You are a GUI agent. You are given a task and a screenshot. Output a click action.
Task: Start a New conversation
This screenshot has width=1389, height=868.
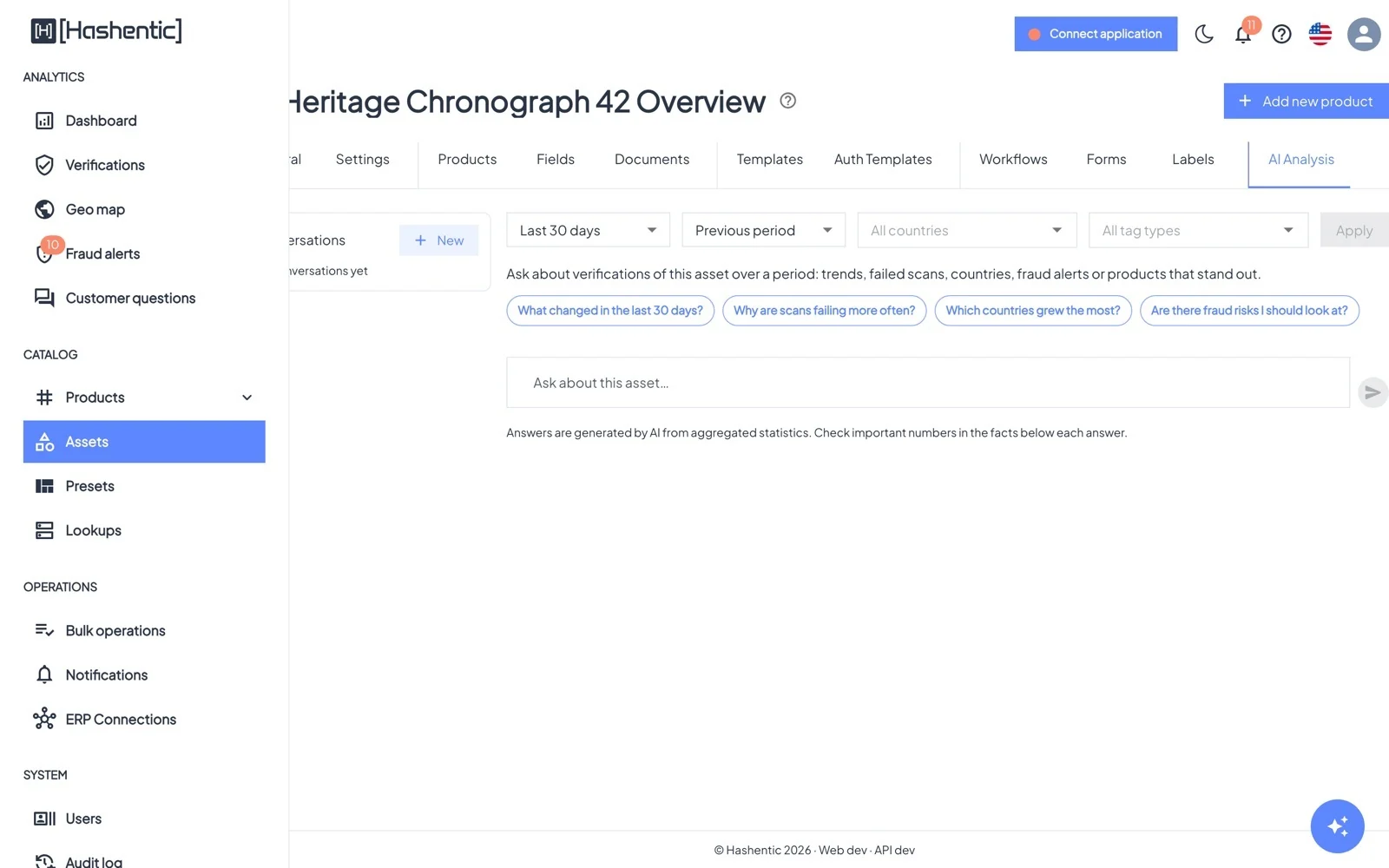point(439,240)
